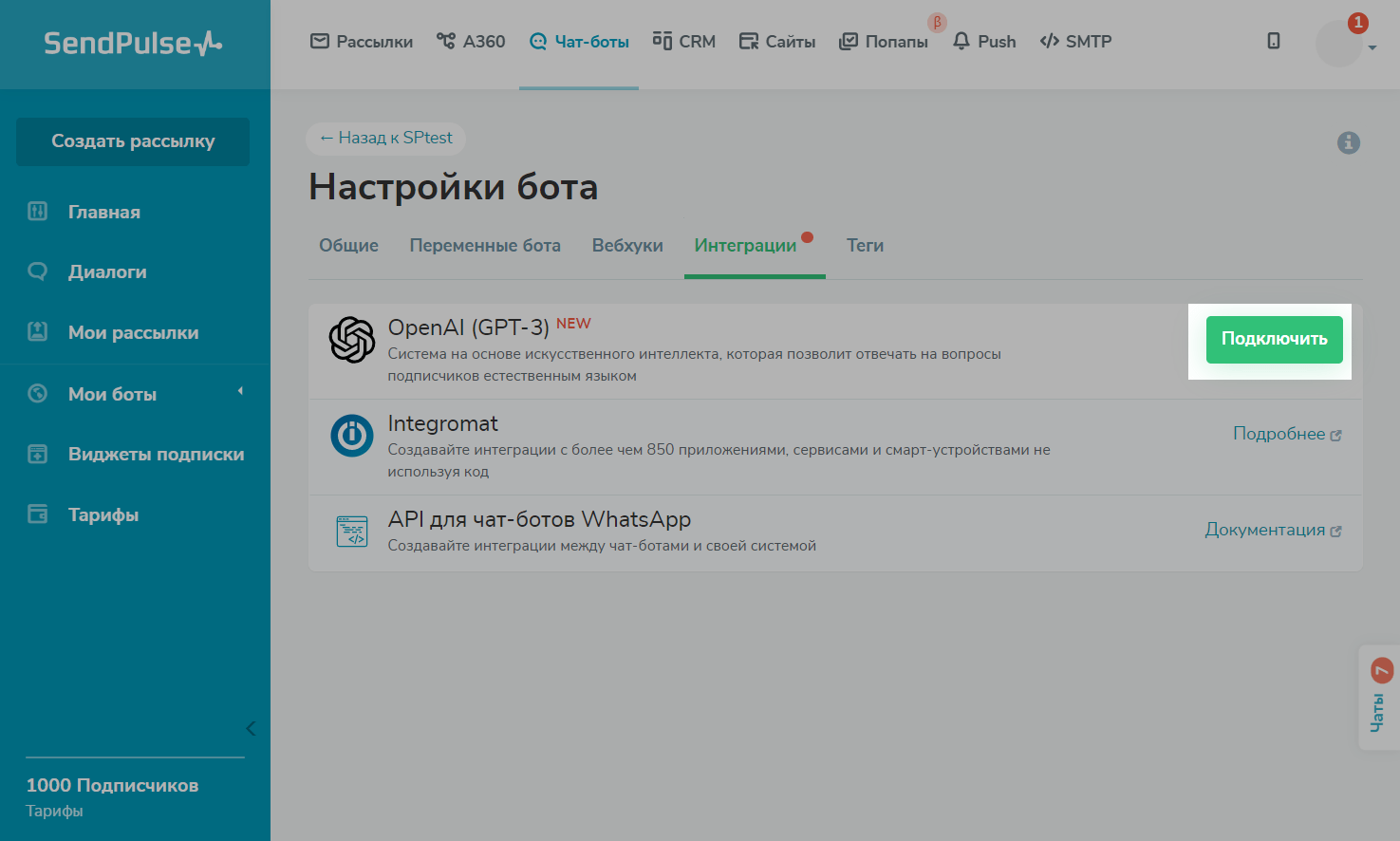1400x841 pixels.
Task: Click the Главная sidebar icon
Action: [x=38, y=212]
